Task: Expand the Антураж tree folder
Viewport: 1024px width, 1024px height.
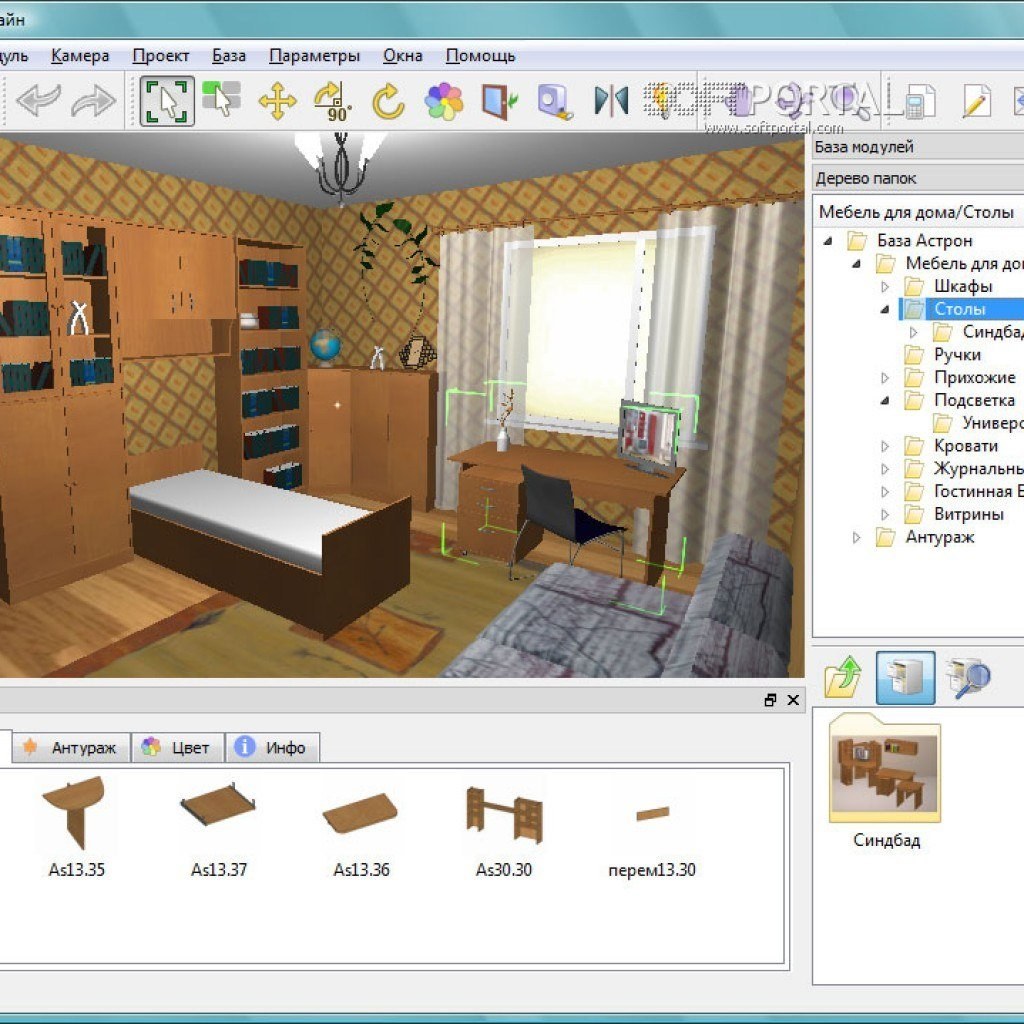Action: point(856,537)
